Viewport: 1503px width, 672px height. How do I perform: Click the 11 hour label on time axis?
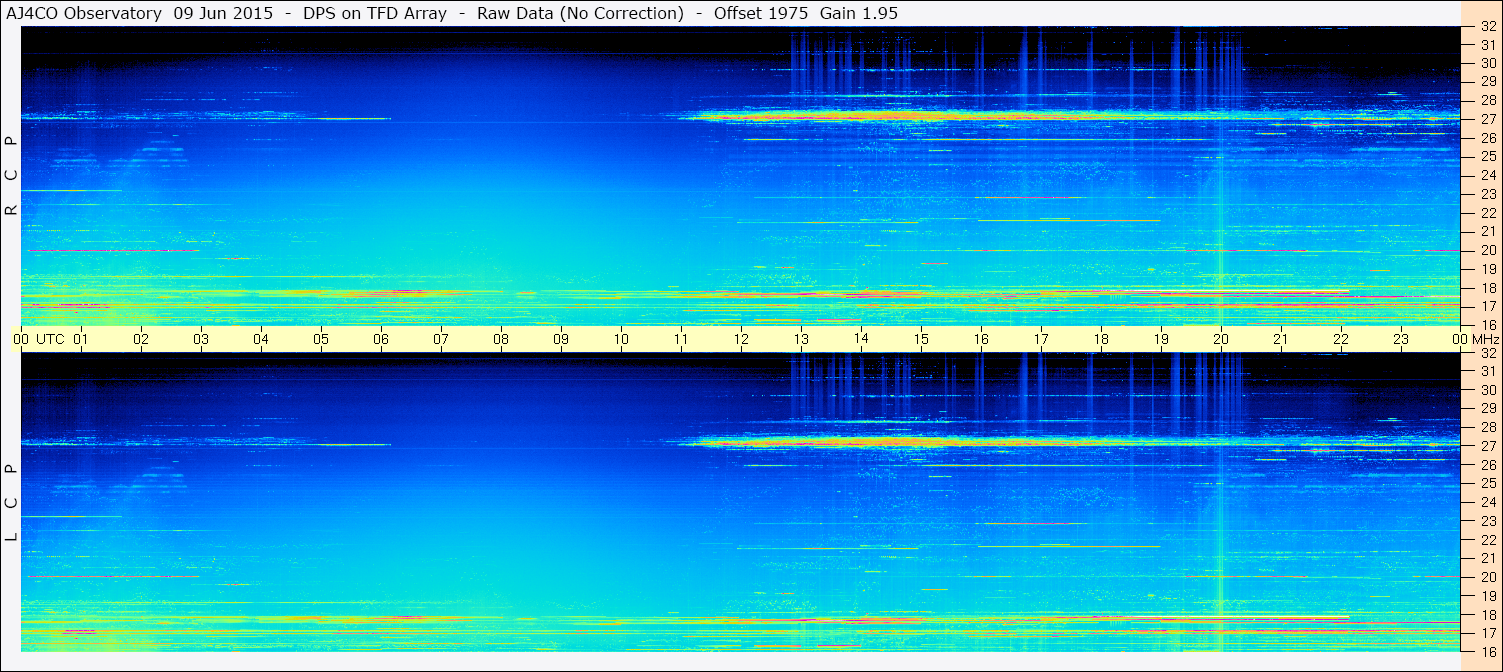[681, 339]
